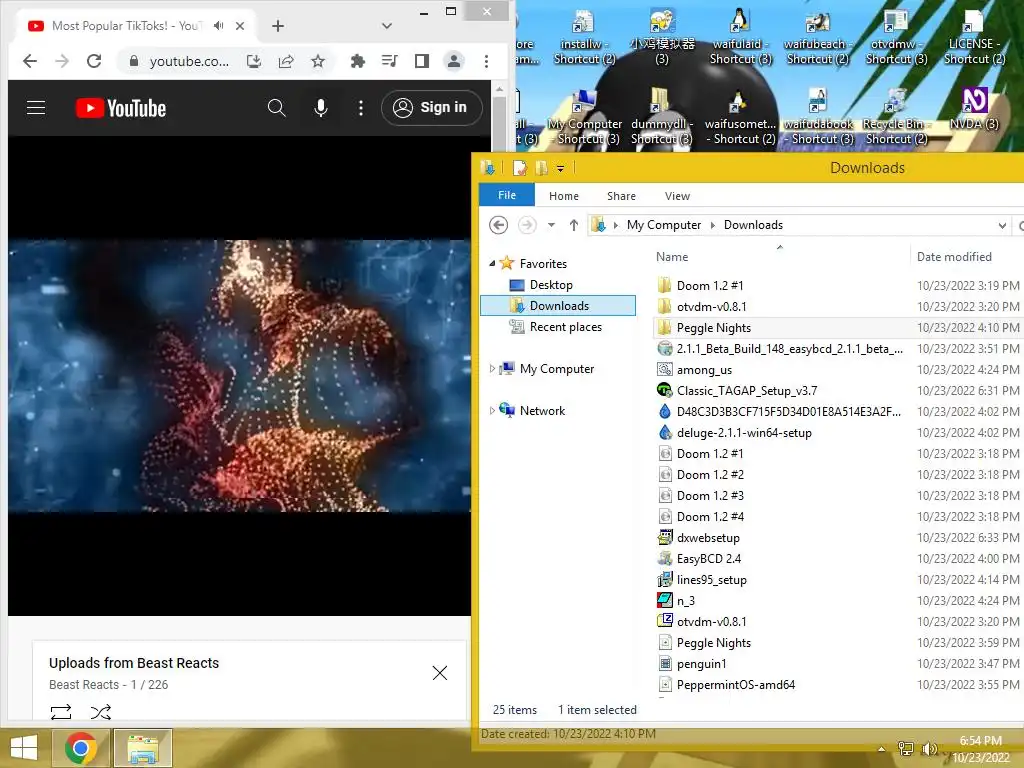
Task: Select the Peggle Nights folder
Action: (714, 327)
